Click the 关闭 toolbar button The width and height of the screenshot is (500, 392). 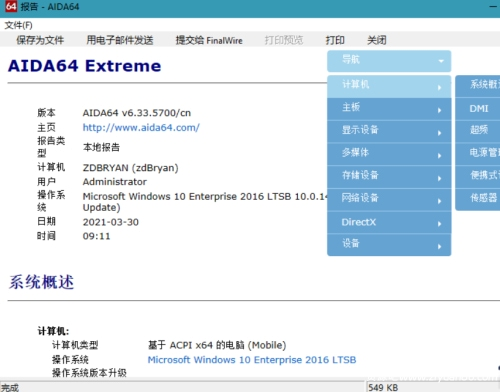377,40
